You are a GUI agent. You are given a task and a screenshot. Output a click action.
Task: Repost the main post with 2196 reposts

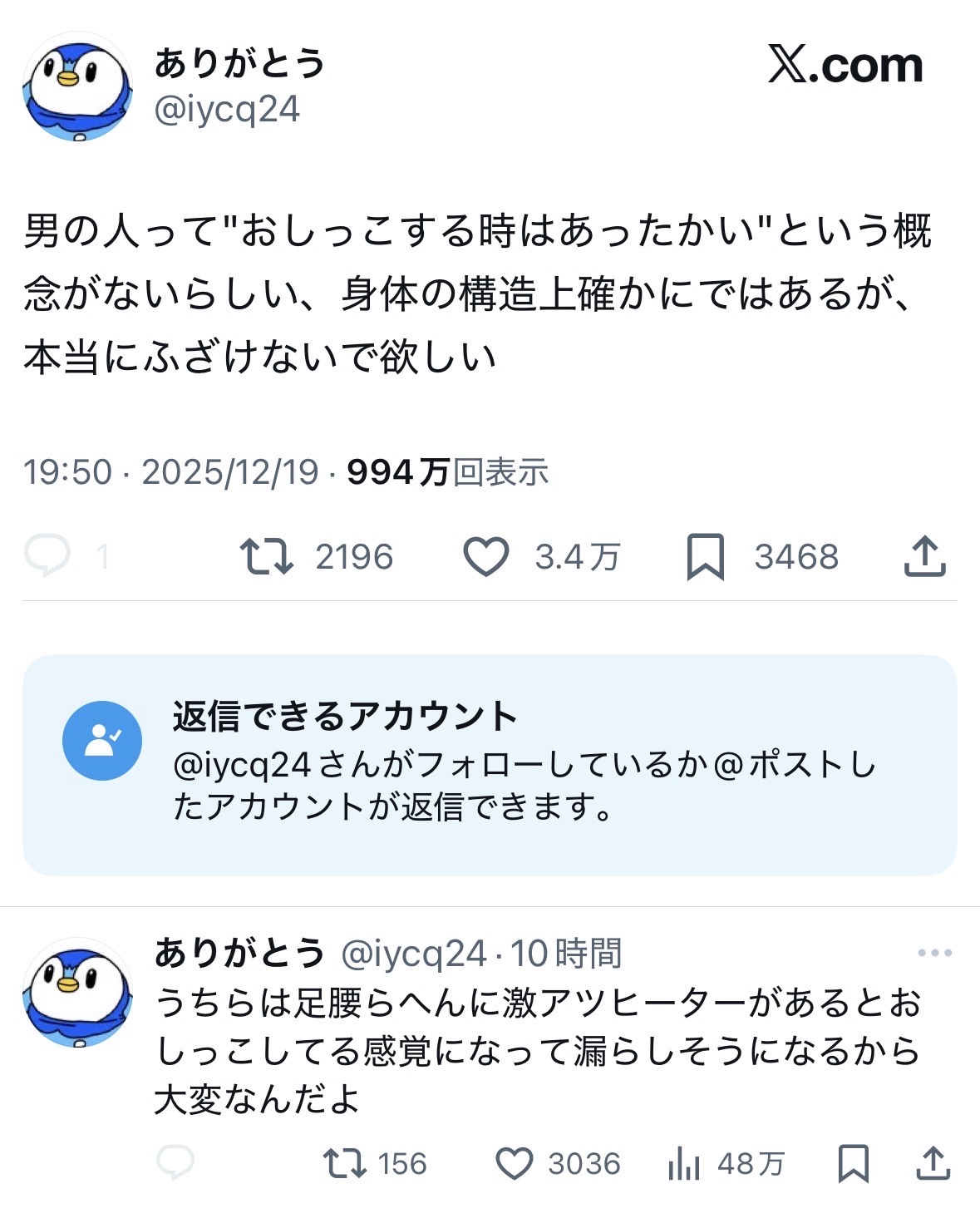266,556
